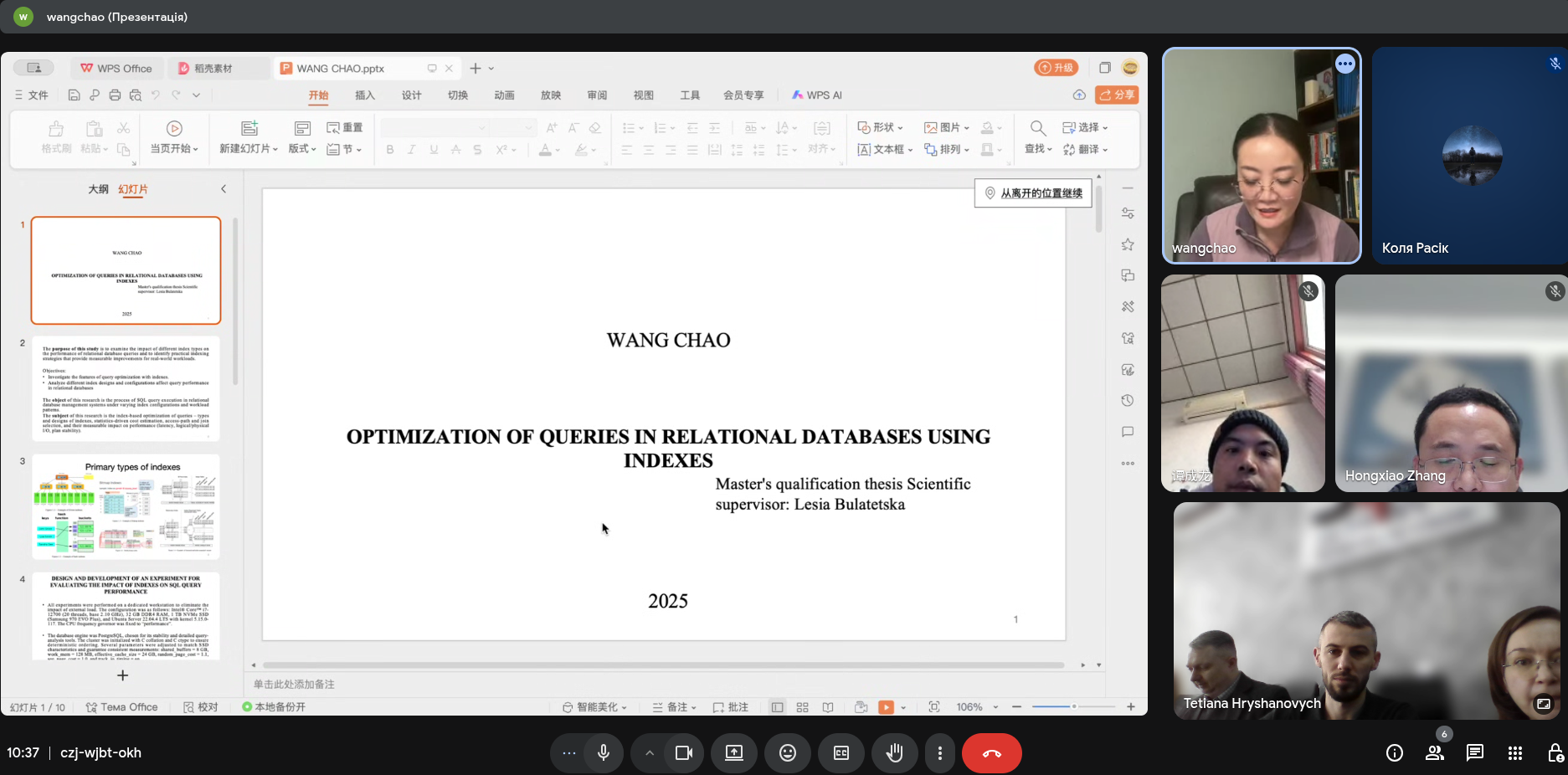Viewport: 1568px width, 775px height.
Task: Toggle the microphone mute button
Action: [x=604, y=753]
